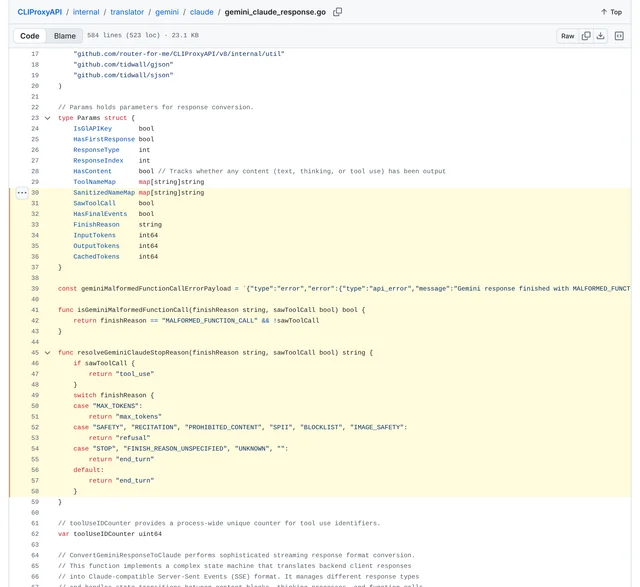Collapse Params struct at line 23
Viewport: 640px width, 587px height.
coord(47,118)
